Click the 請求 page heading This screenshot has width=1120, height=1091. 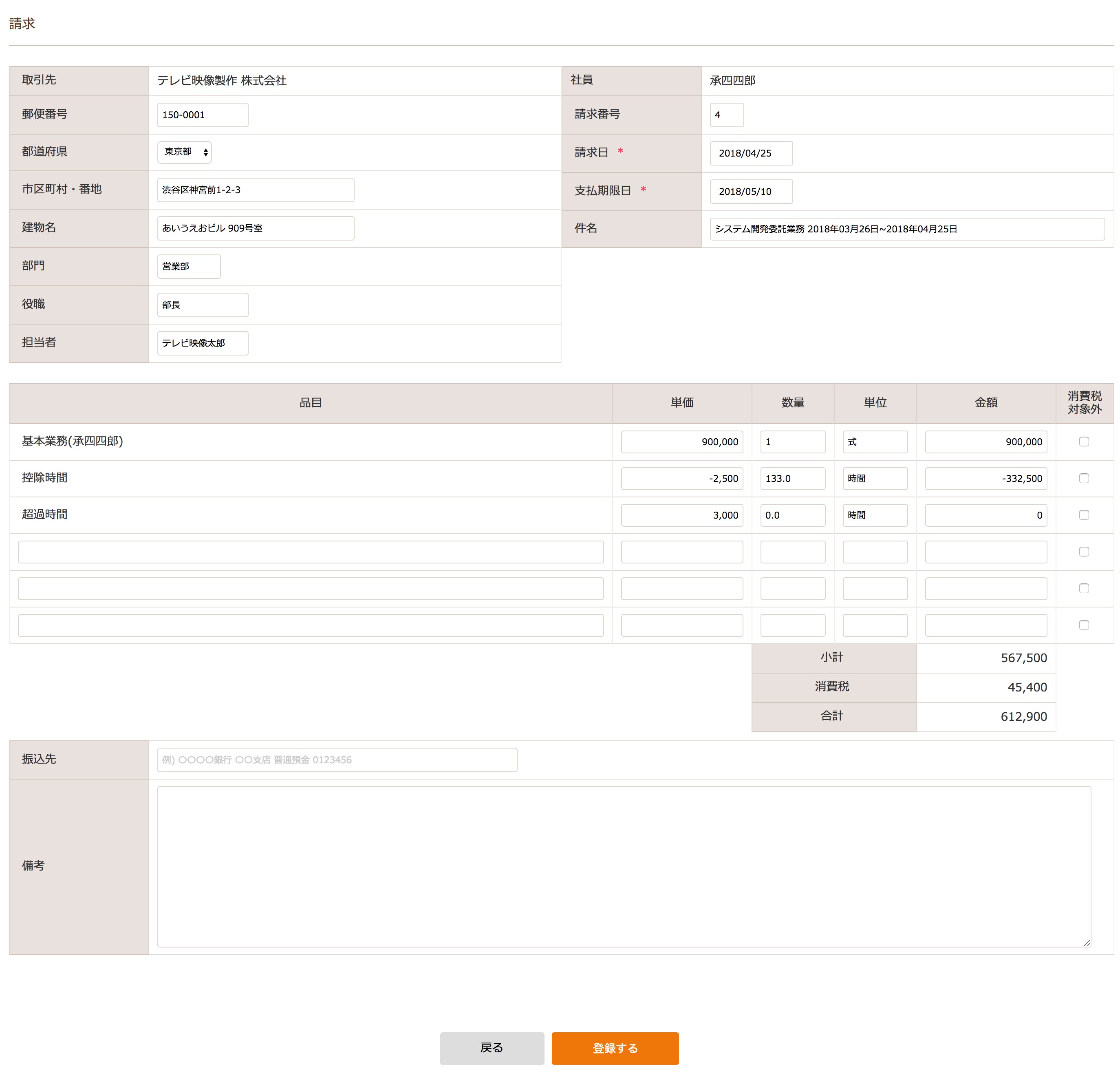tap(22, 24)
